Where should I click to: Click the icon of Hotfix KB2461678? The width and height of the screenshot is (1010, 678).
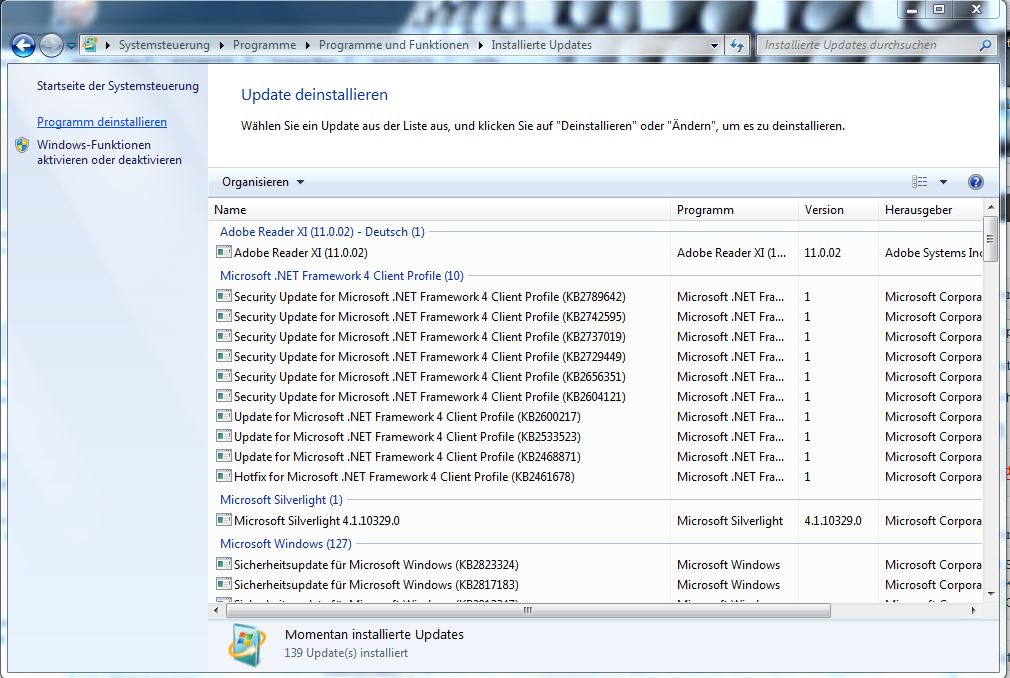(x=224, y=476)
